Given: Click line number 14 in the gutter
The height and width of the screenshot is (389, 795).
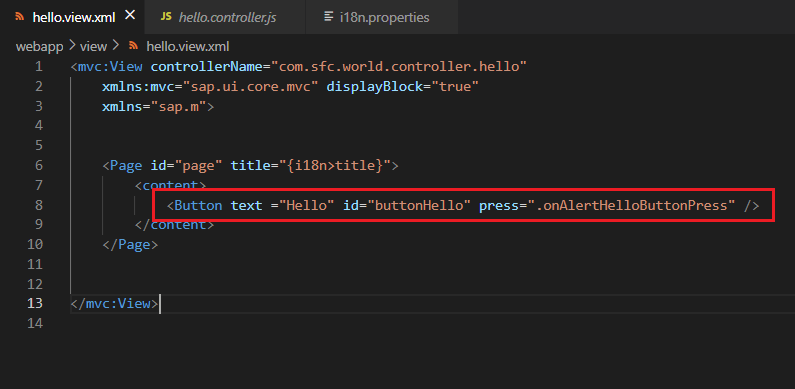Looking at the screenshot, I should (x=35, y=323).
